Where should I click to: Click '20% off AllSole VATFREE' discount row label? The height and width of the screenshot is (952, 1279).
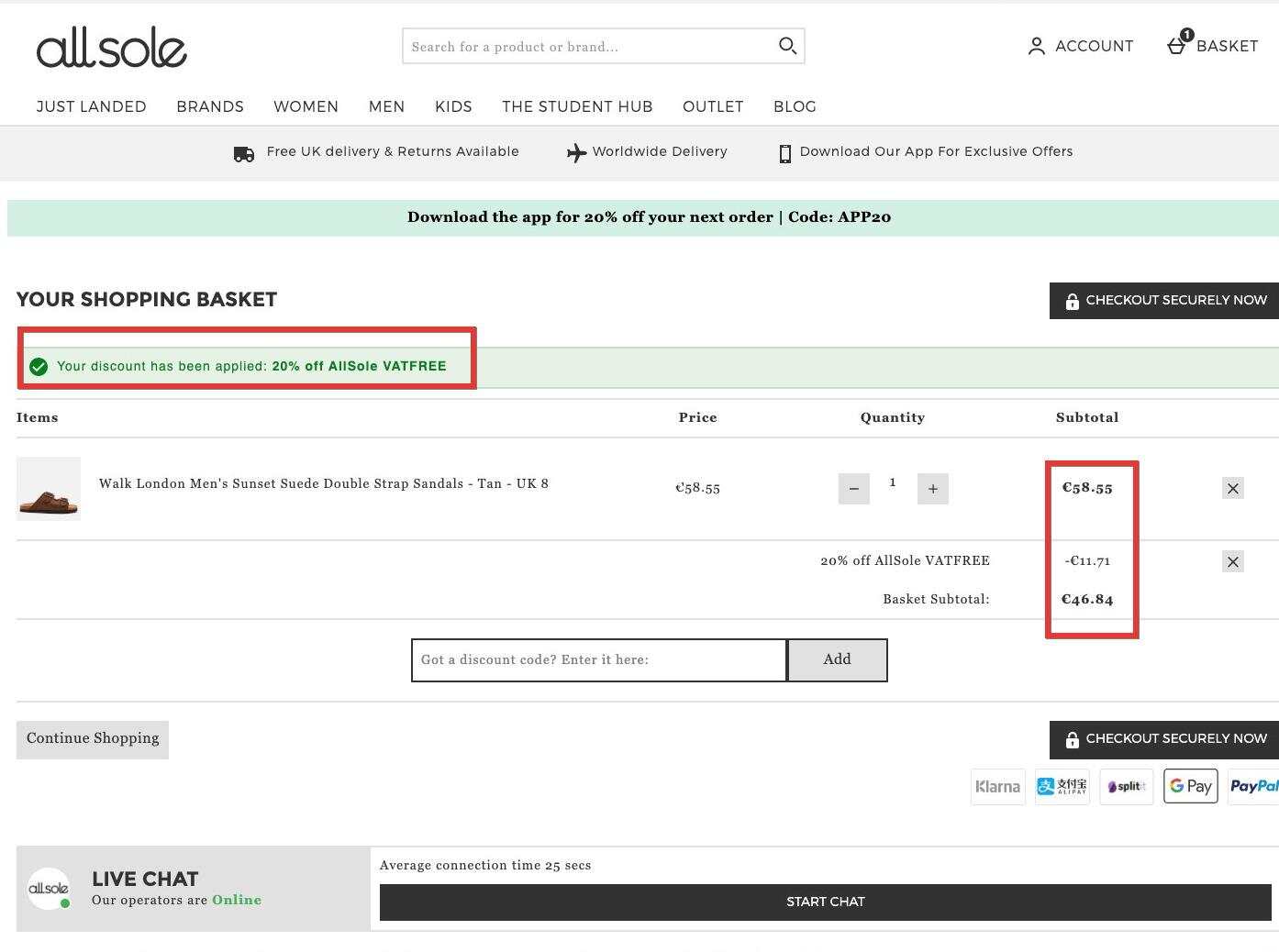click(x=905, y=560)
